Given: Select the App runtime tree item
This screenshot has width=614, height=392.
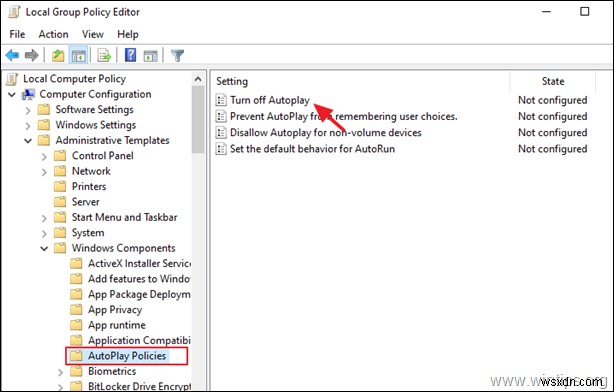Looking at the screenshot, I should coord(117,325).
